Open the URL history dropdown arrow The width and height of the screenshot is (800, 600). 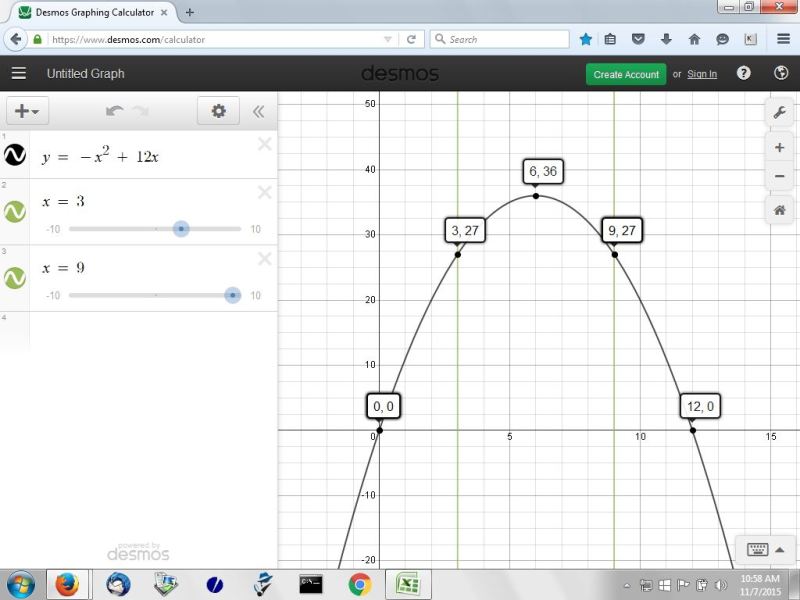click(388, 39)
